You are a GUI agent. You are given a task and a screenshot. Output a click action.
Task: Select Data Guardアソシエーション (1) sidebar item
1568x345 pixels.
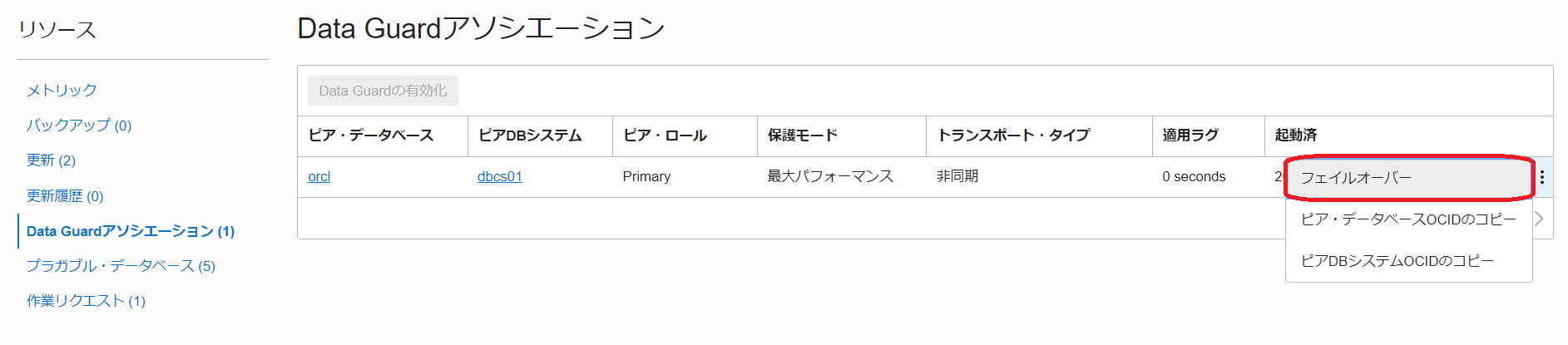[131, 231]
